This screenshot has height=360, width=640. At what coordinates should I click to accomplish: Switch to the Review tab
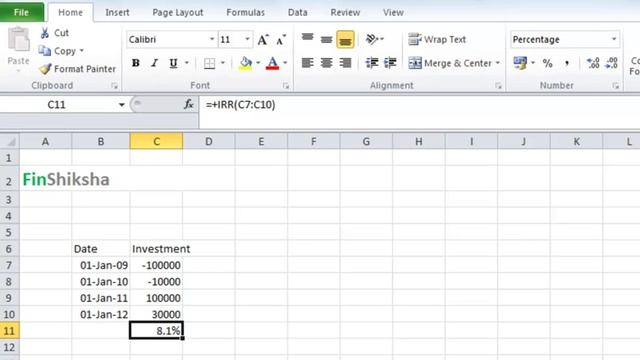pyautogui.click(x=345, y=13)
